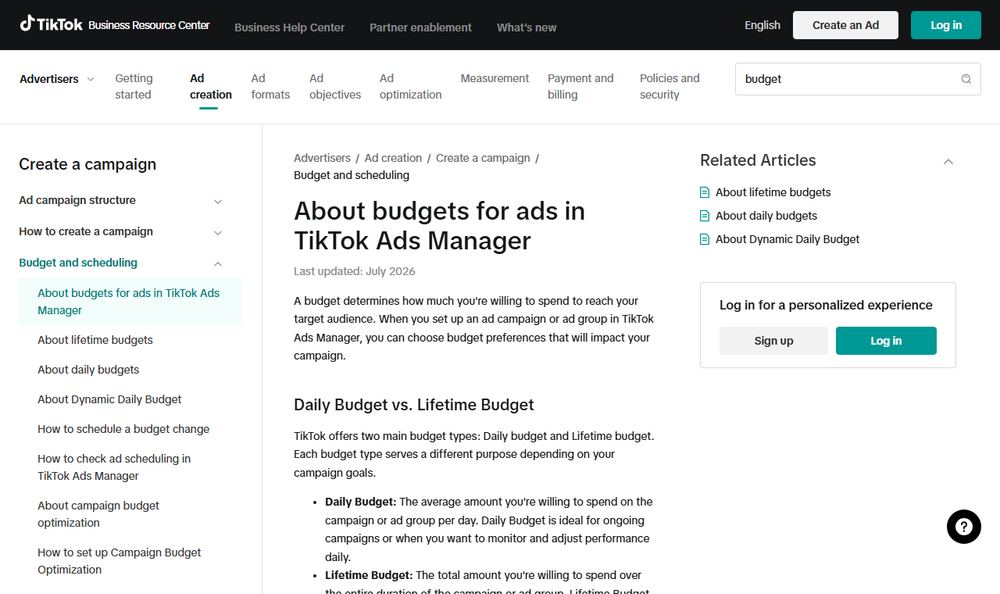The height and width of the screenshot is (594, 1000).
Task: Open the Advertisers dropdown
Action: click(57, 79)
